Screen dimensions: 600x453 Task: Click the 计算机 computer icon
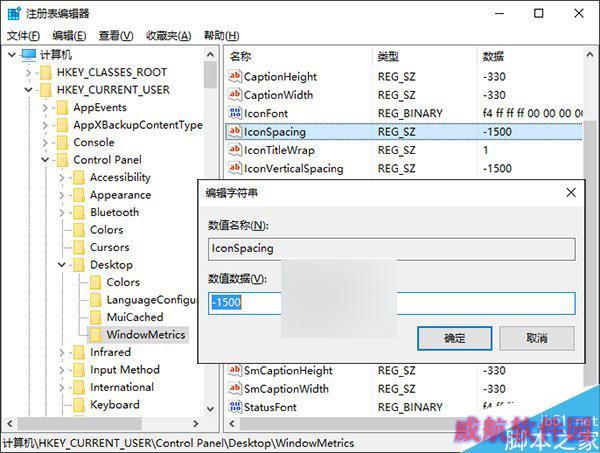pyautogui.click(x=29, y=55)
